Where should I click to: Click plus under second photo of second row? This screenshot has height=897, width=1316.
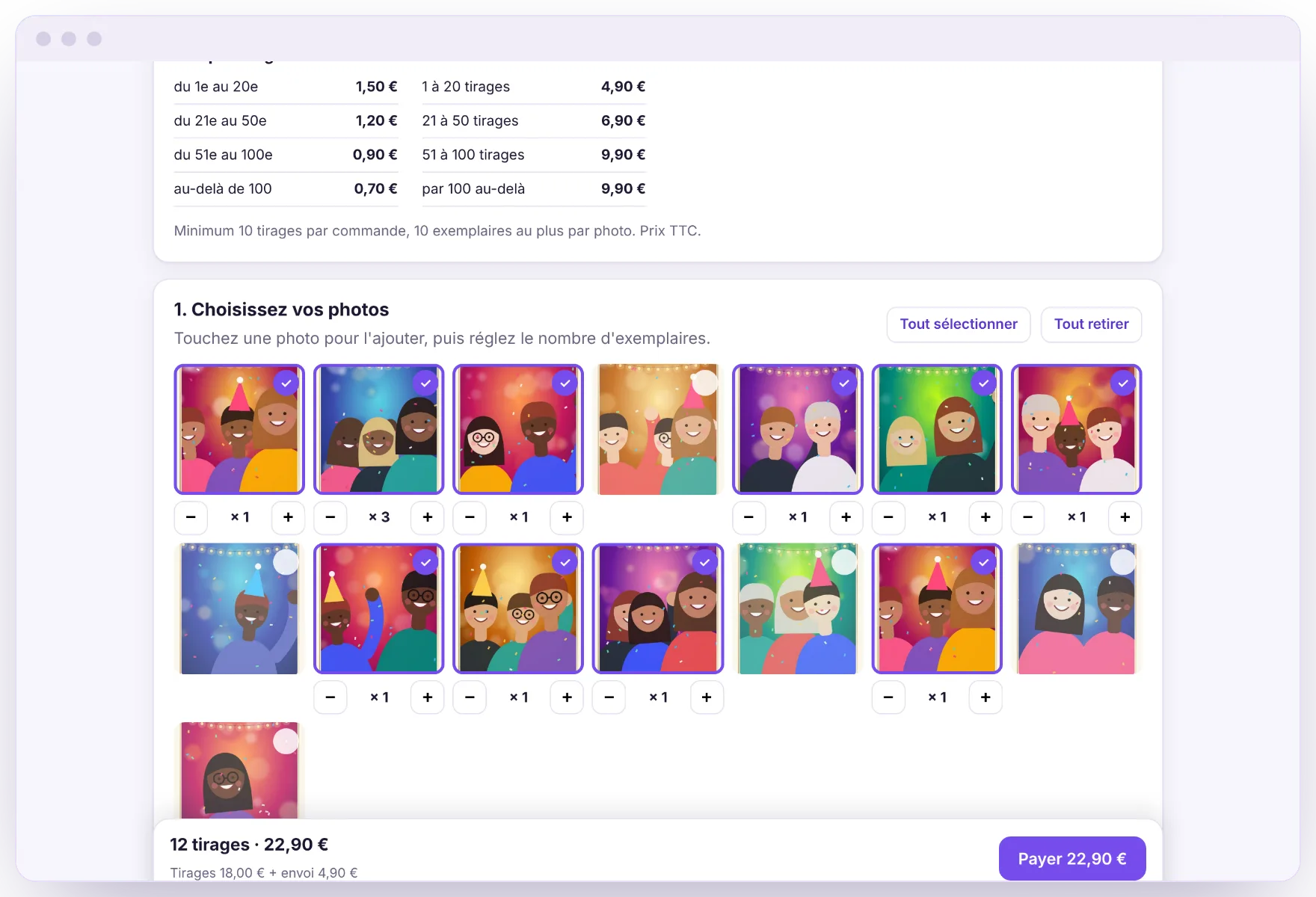point(428,697)
